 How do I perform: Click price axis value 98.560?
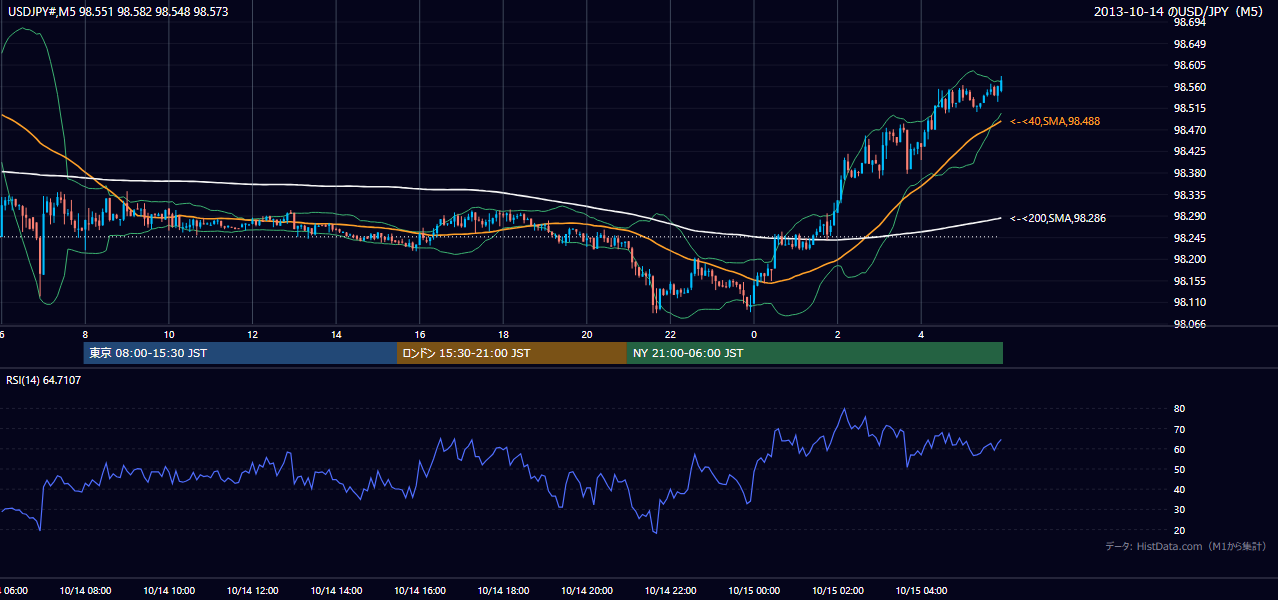coord(1189,87)
